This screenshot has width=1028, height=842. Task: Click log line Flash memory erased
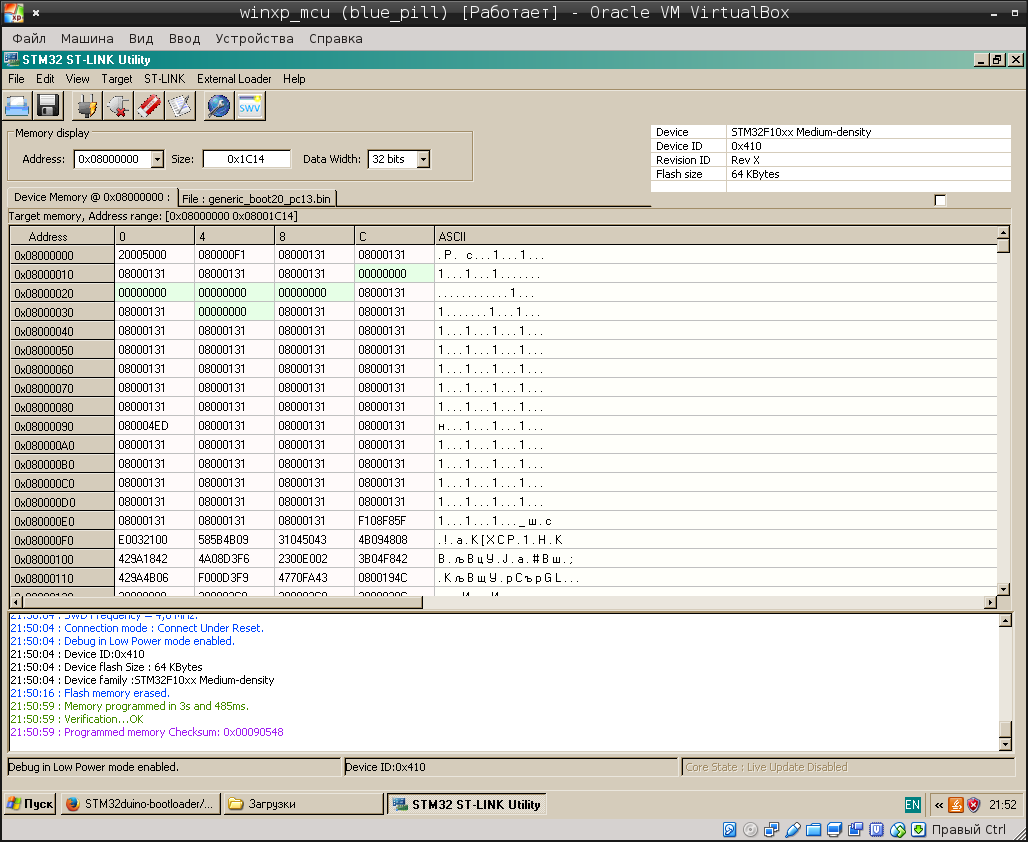(x=90, y=693)
